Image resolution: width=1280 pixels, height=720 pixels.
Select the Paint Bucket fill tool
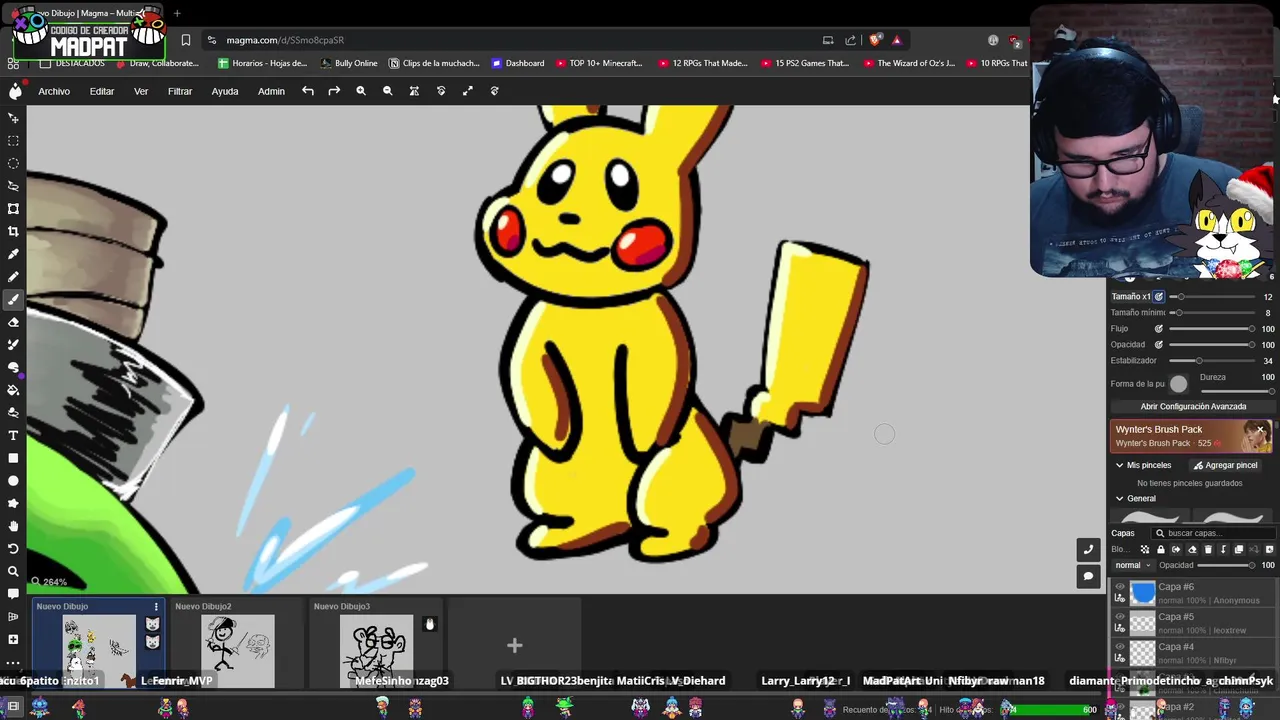point(13,390)
